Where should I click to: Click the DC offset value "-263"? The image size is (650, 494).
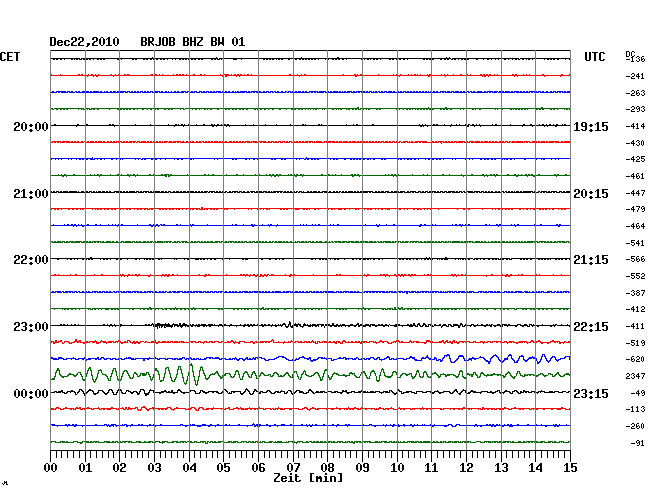pos(635,93)
